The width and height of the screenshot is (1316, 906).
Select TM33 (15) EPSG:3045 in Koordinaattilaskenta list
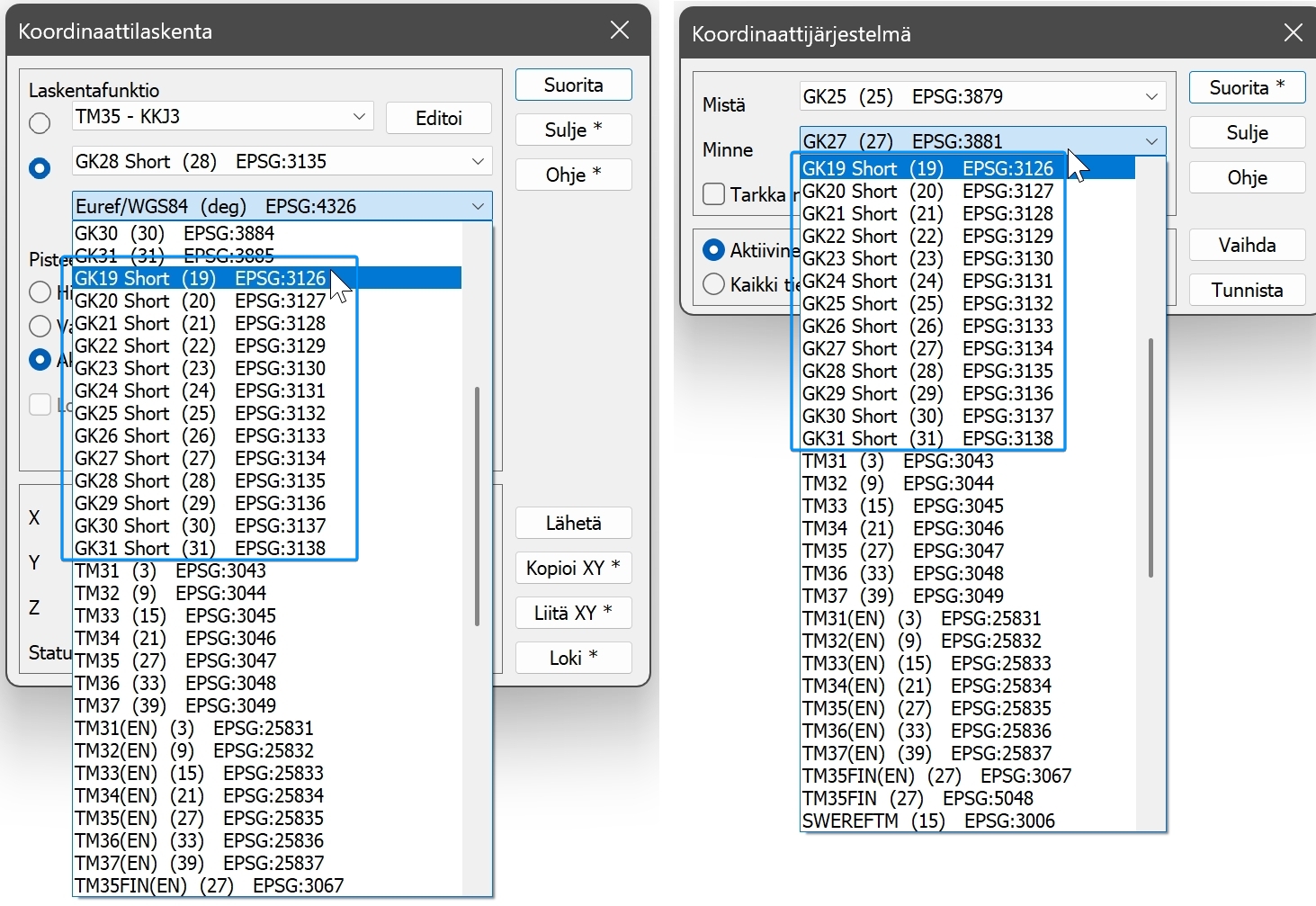click(267, 615)
